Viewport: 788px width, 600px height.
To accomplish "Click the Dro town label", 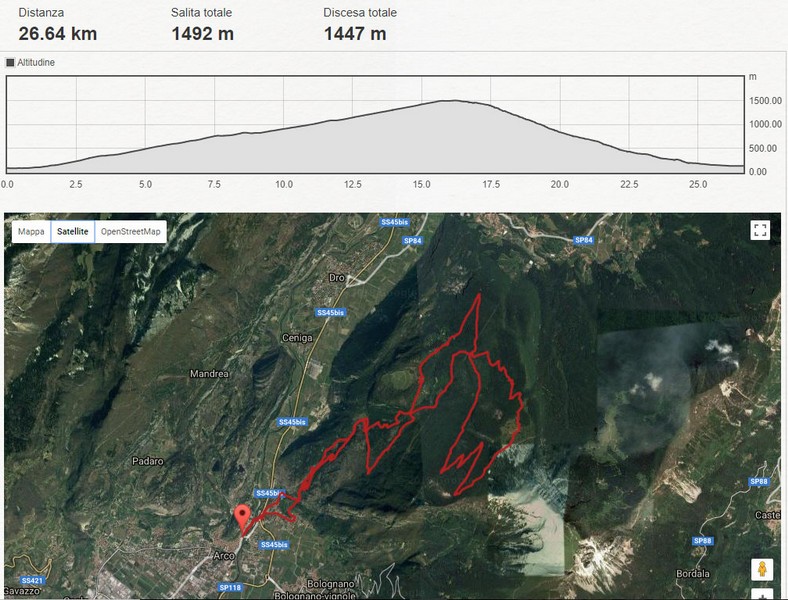I will point(336,277).
